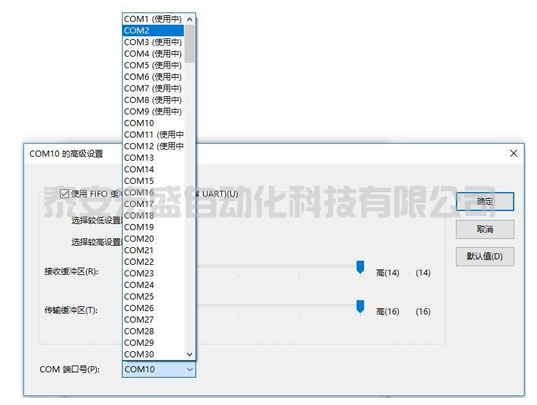The height and width of the screenshot is (405, 537).
Task: Select COM20 from the port list
Action: tap(153, 239)
